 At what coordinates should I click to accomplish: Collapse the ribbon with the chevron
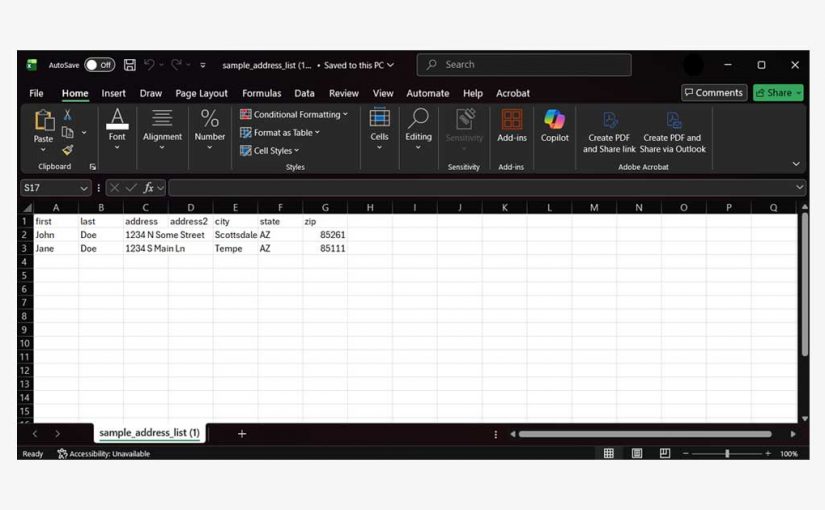click(x=796, y=164)
